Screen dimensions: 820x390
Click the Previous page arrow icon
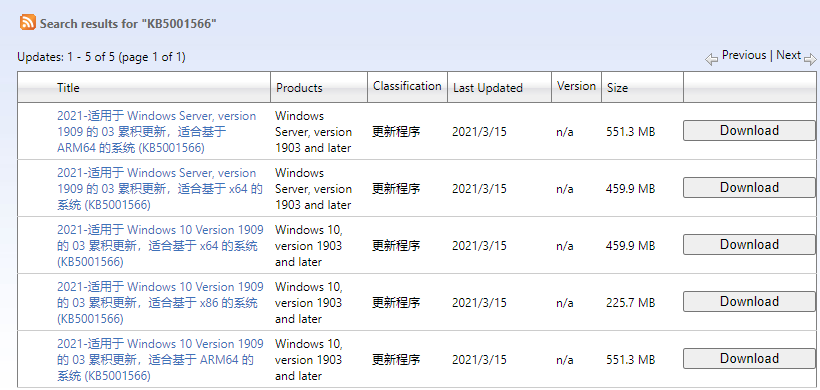pyautogui.click(x=711, y=60)
